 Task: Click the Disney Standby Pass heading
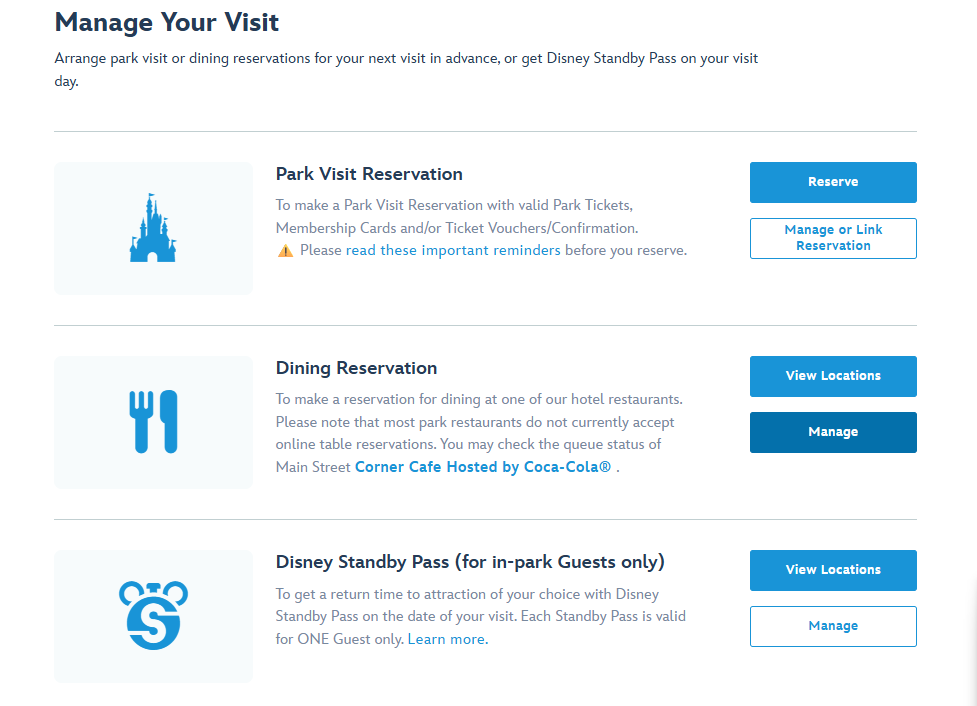[x=470, y=562]
